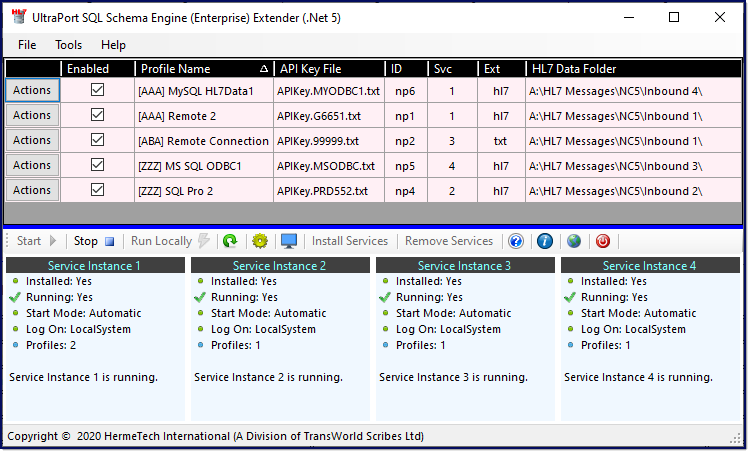Click cell APIKey.MYODBC1.txt
The height and width of the screenshot is (453, 750).
coord(329,91)
